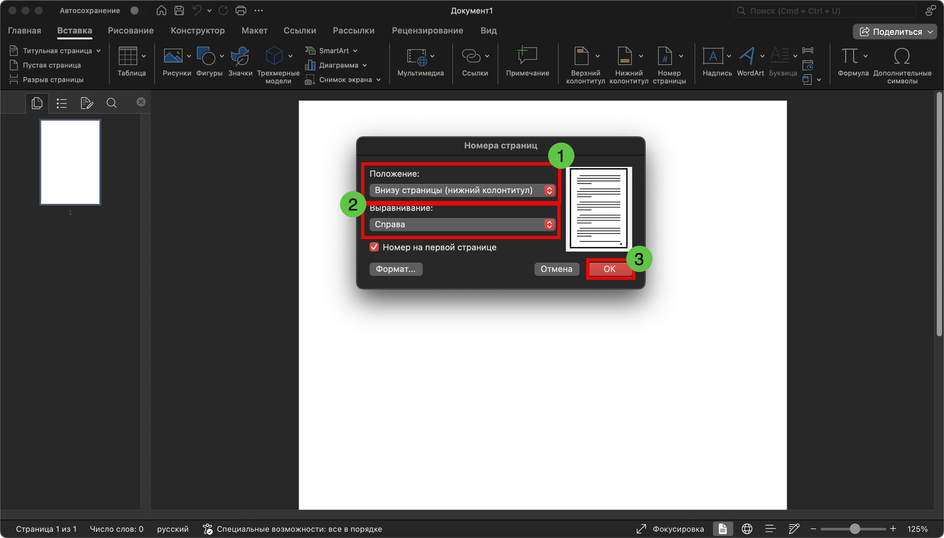
Task: Insert Пустая страница (Blank page)
Action: pyautogui.click(x=46, y=65)
